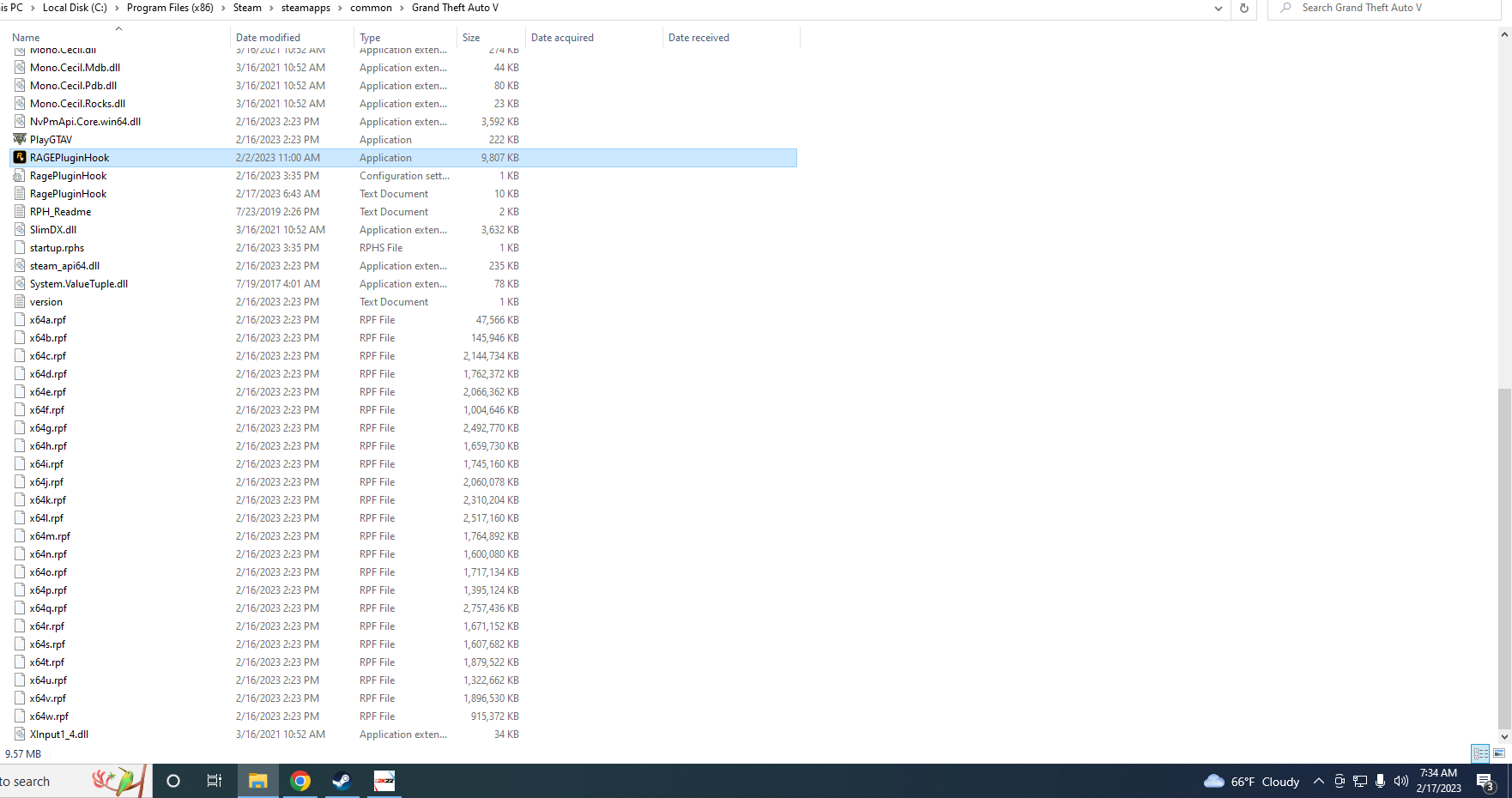
Task: Open the weather 66°F Cloudy widget
Action: pos(1252,781)
